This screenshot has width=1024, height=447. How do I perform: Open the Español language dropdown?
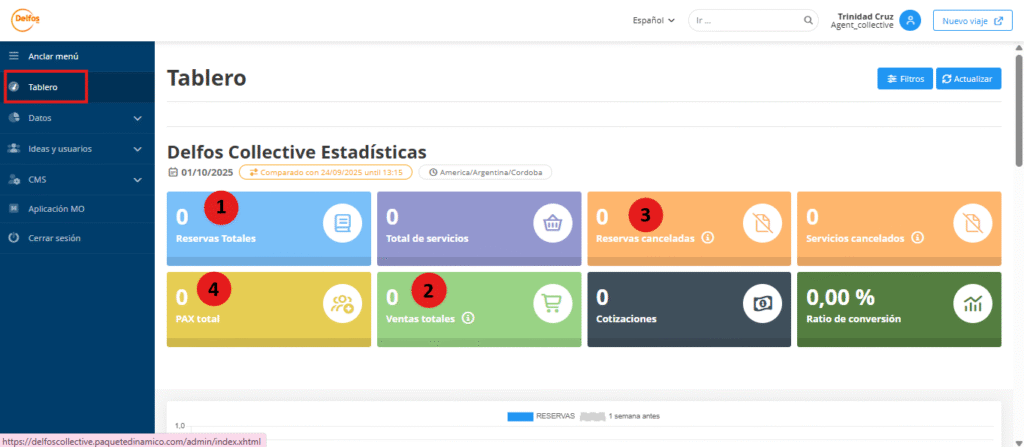pos(654,20)
